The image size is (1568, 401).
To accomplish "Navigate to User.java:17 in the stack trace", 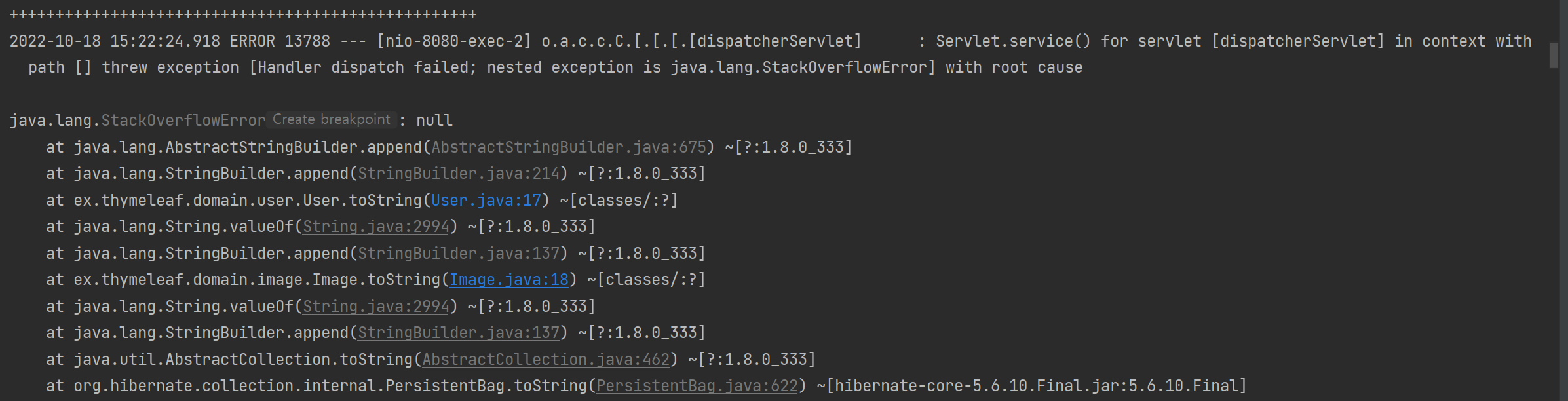I will (x=486, y=200).
